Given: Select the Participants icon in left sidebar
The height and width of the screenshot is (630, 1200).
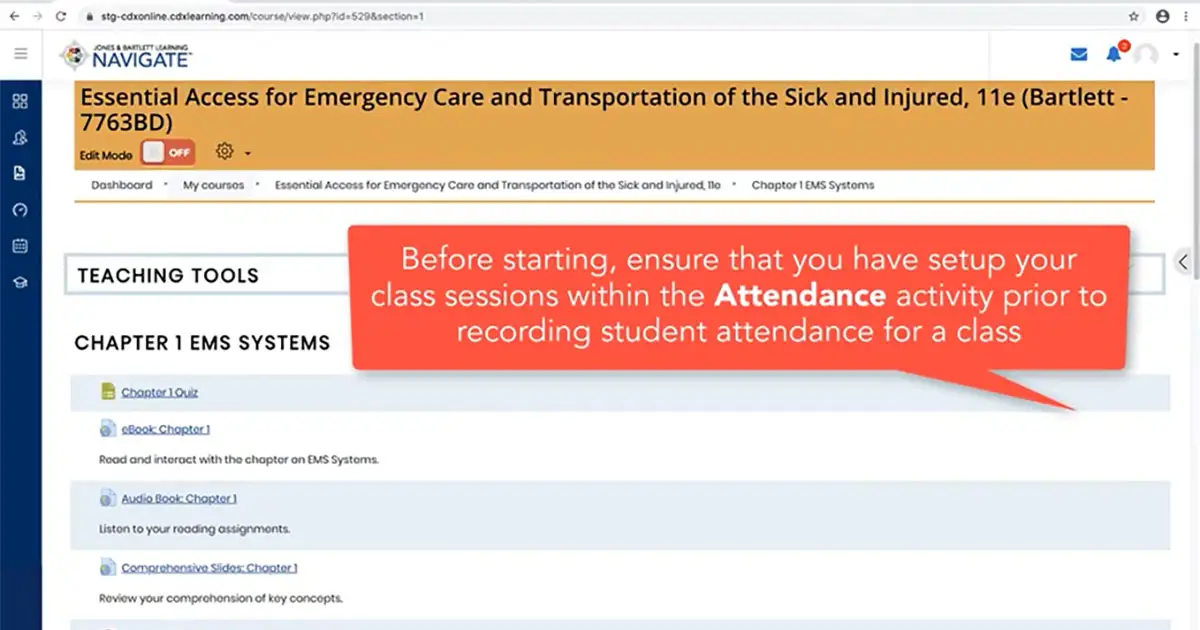Looking at the screenshot, I should point(21,137).
